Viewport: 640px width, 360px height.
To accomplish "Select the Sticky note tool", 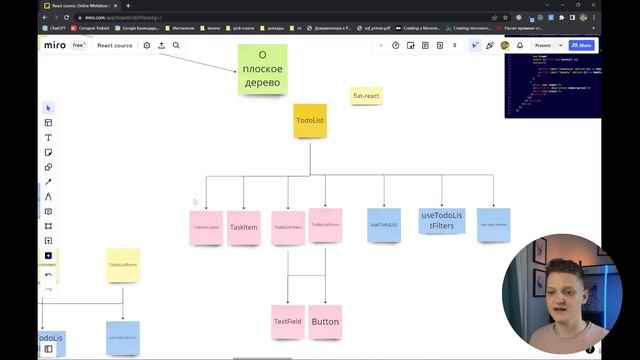I will 48,152.
